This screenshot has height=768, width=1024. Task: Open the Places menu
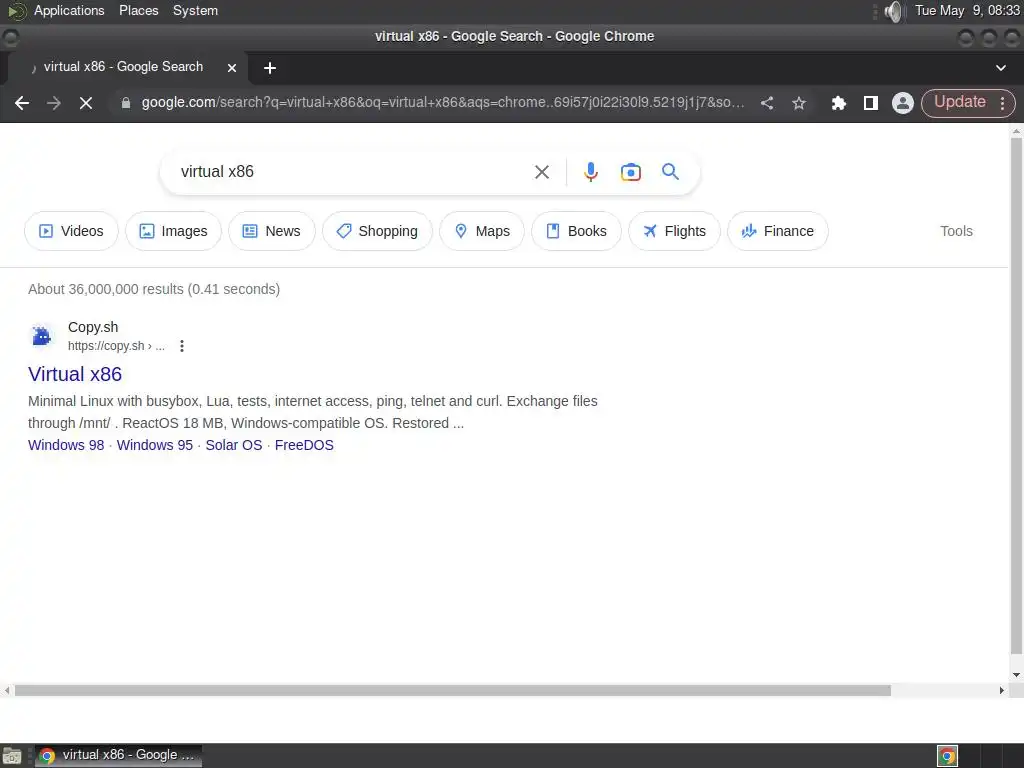pyautogui.click(x=138, y=10)
